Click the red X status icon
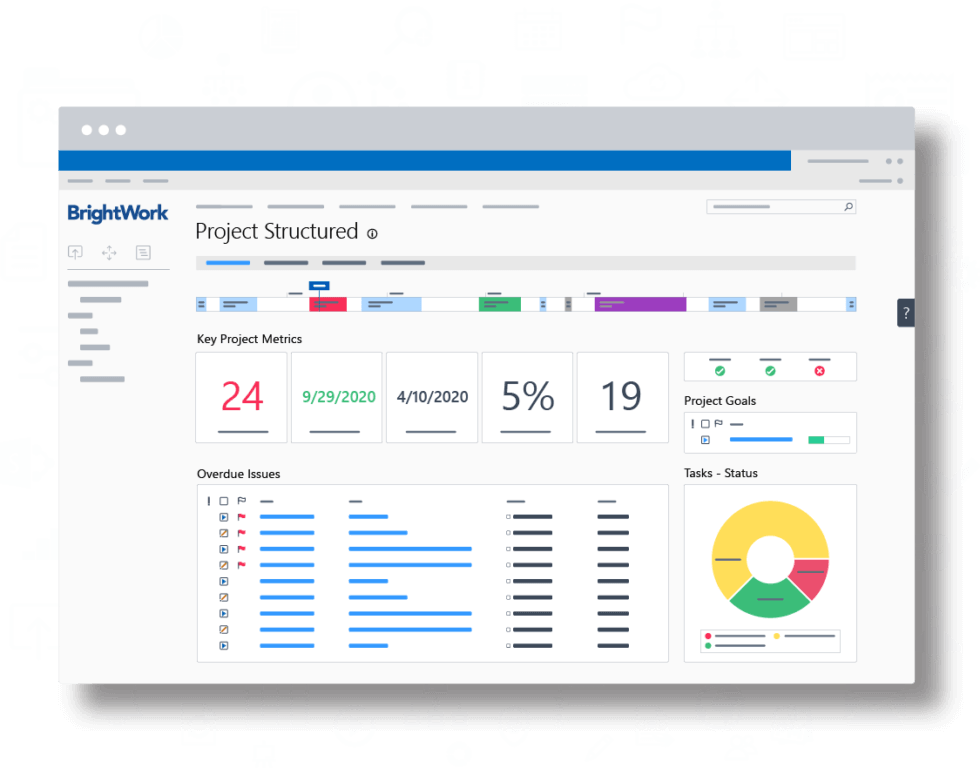This screenshot has height=768, width=980. pyautogui.click(x=820, y=370)
